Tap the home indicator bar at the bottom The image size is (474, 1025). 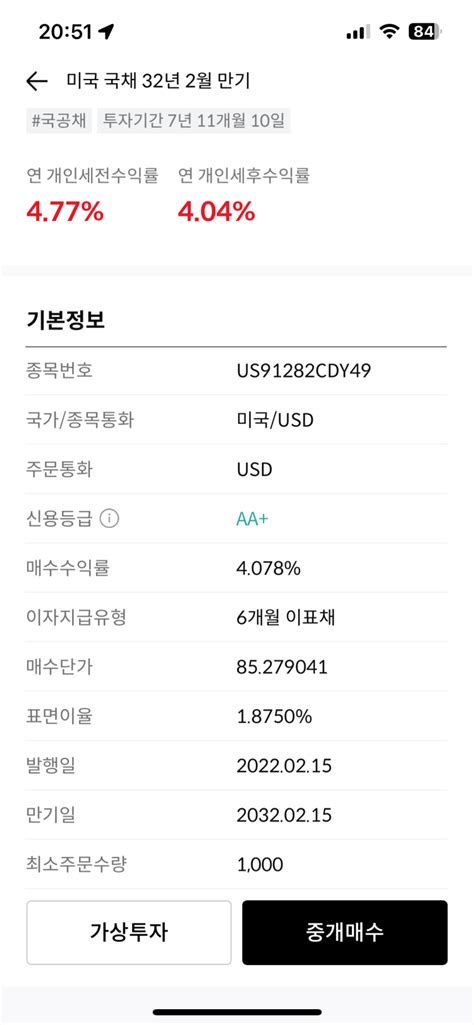tap(237, 1012)
